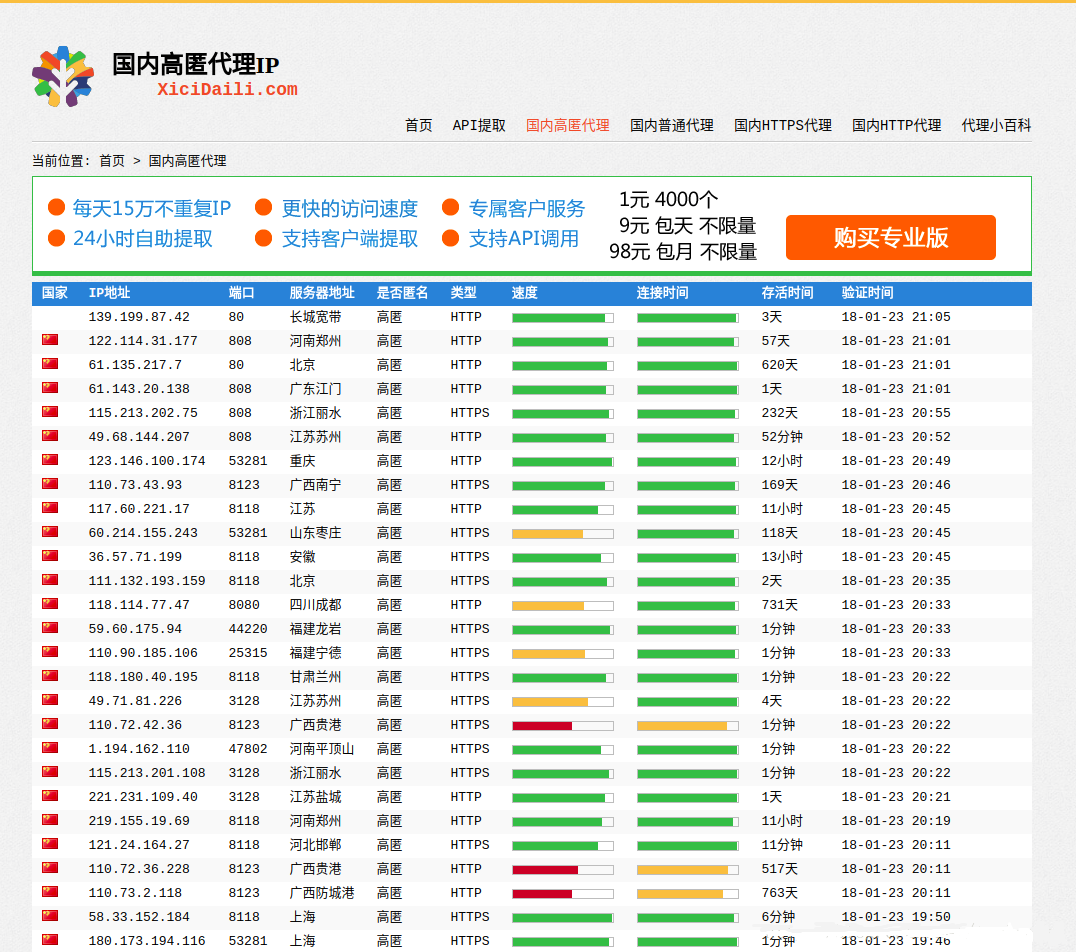The width and height of the screenshot is (1076, 952).
Task: Click HTTPS type in 180.173.194.116 row
Action: [x=470, y=941]
